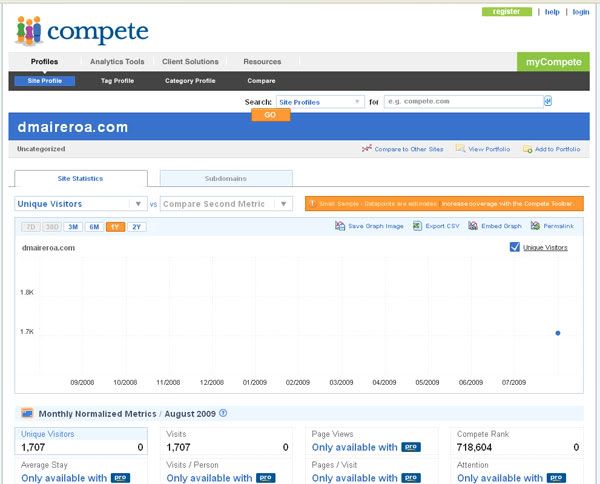600x484 pixels.
Task: Click the Permalink icon
Action: pos(535,226)
